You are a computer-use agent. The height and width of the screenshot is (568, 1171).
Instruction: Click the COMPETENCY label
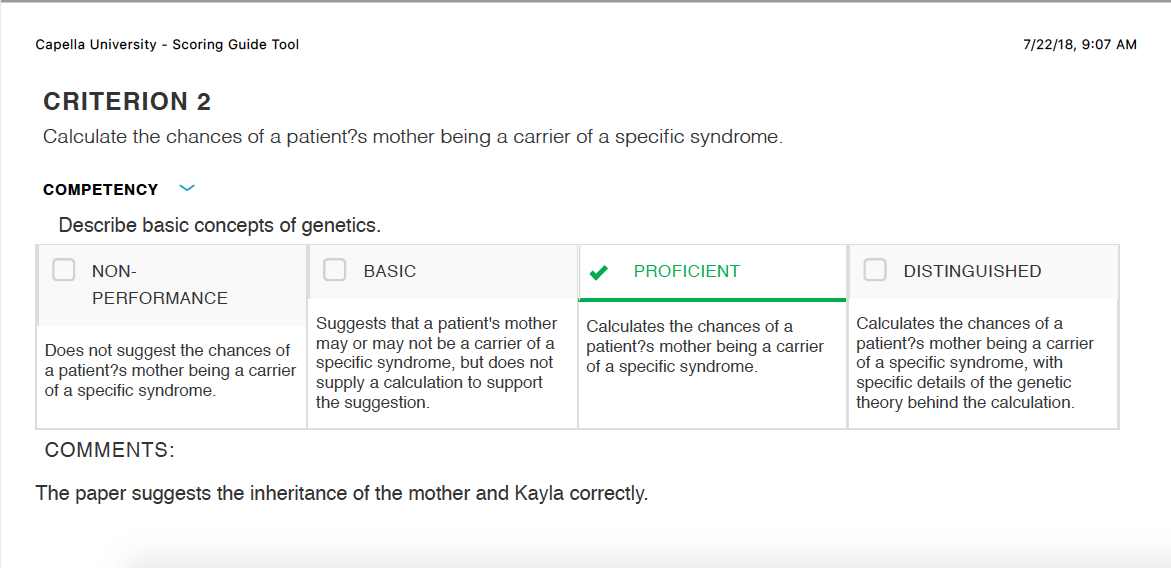click(101, 190)
